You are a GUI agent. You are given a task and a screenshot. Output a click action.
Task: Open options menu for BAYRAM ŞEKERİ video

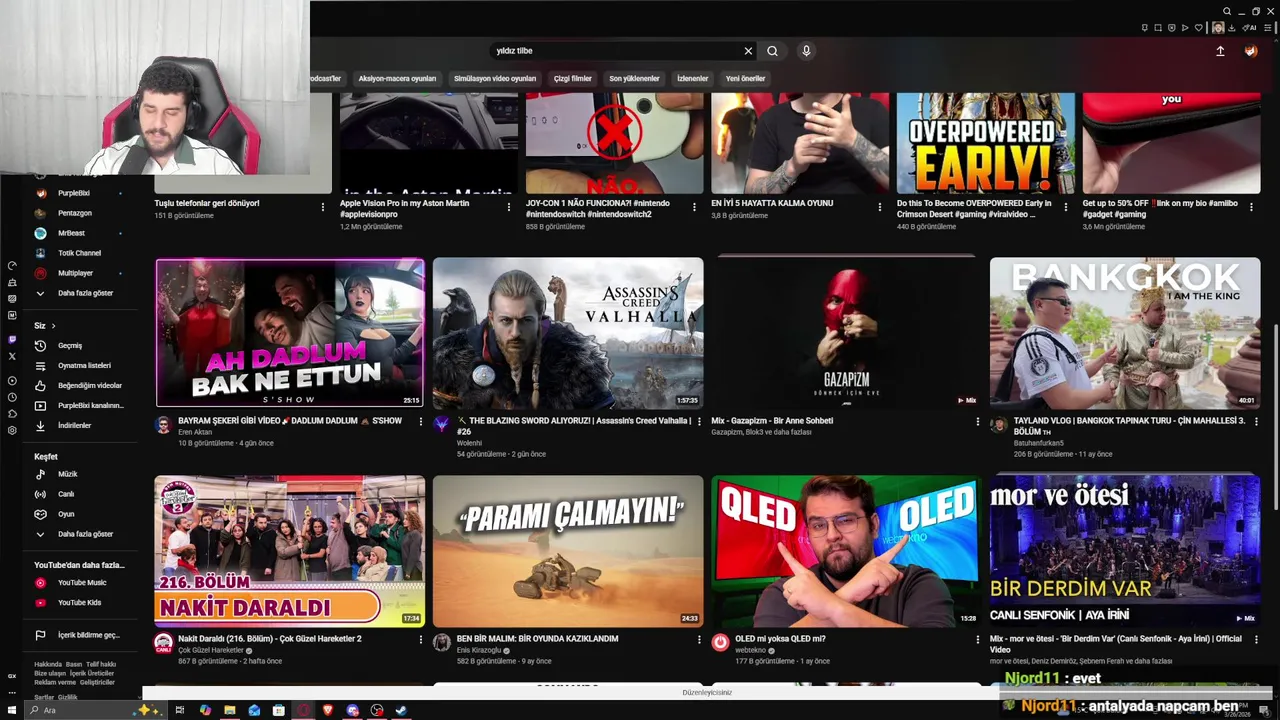(420, 422)
